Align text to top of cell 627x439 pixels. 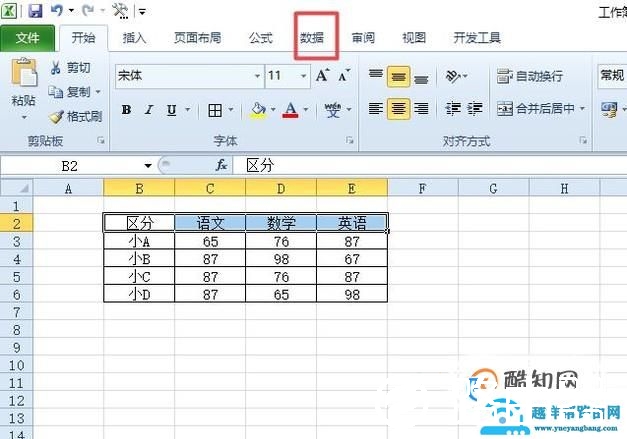pyautogui.click(x=375, y=75)
